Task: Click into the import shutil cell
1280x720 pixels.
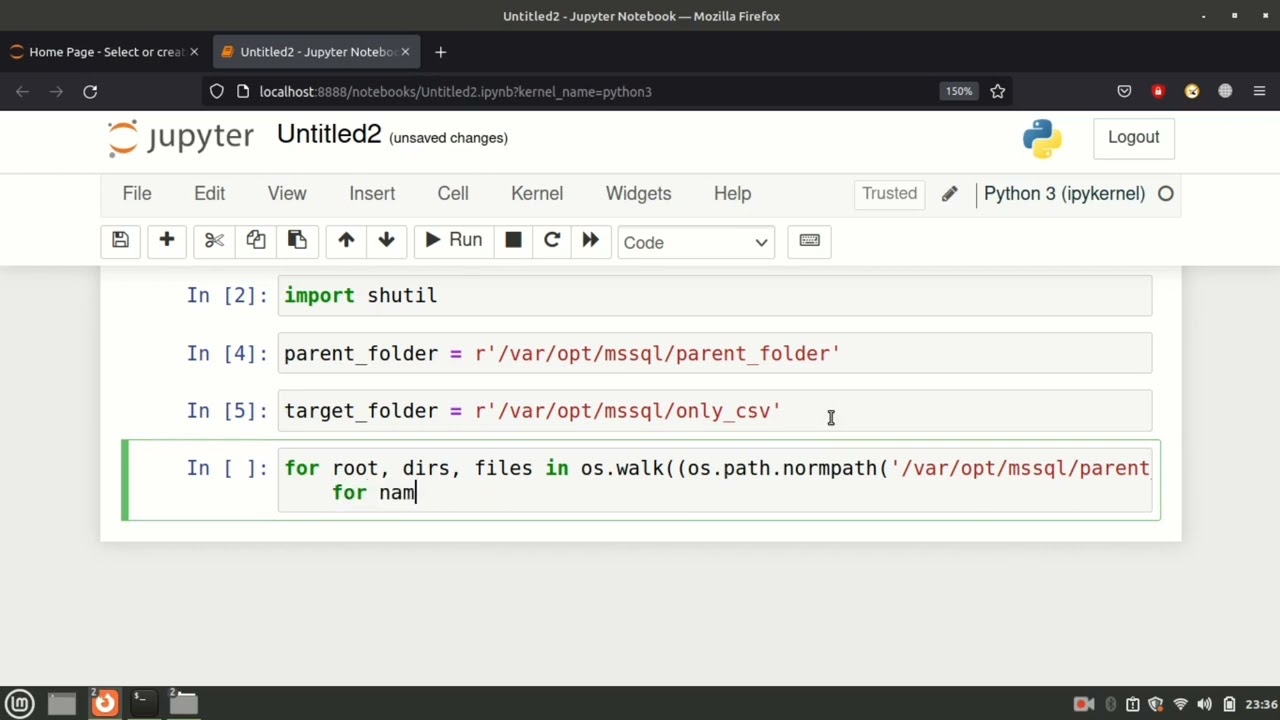Action: point(715,296)
